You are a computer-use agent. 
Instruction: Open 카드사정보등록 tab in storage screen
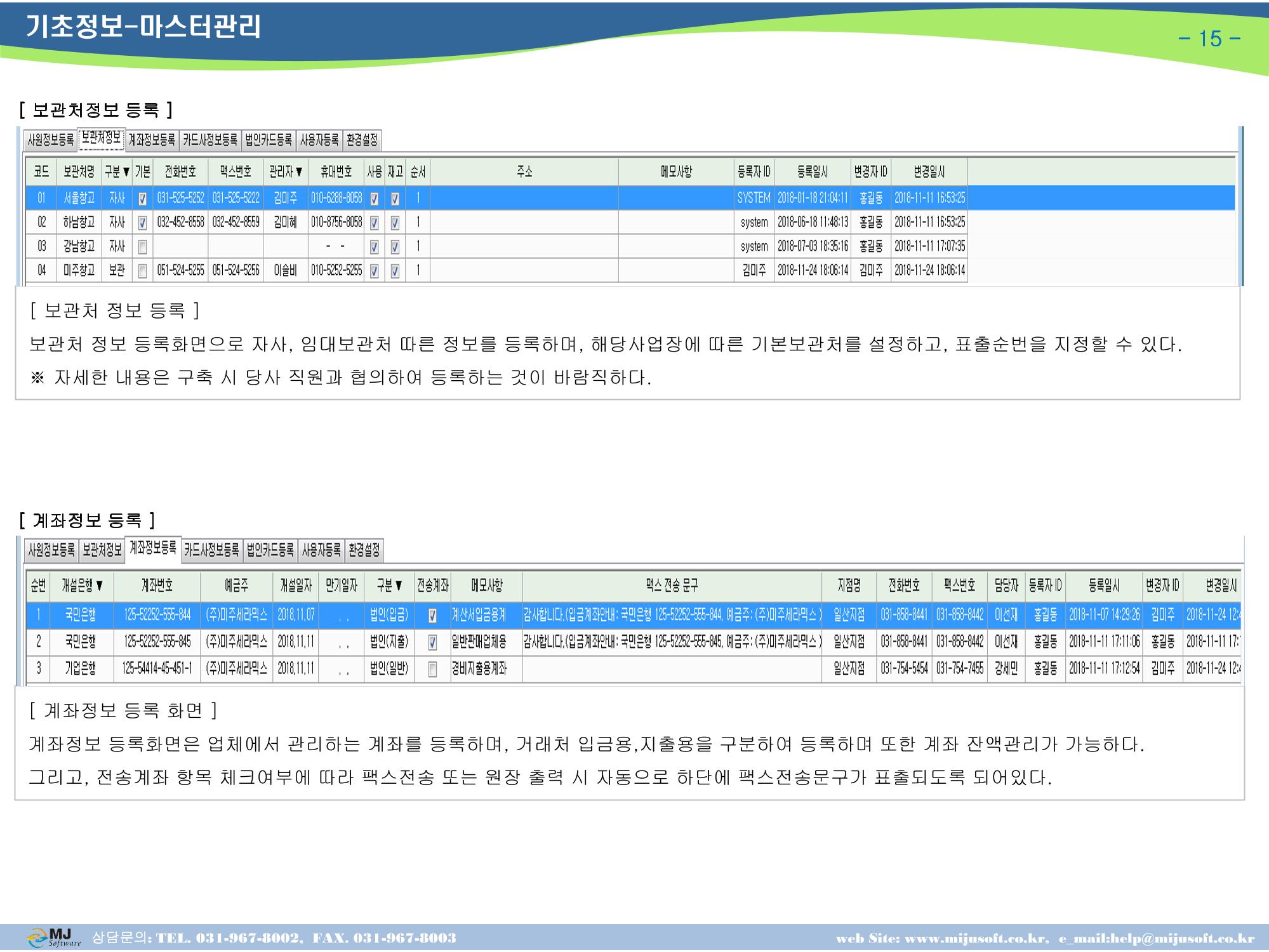tap(210, 140)
